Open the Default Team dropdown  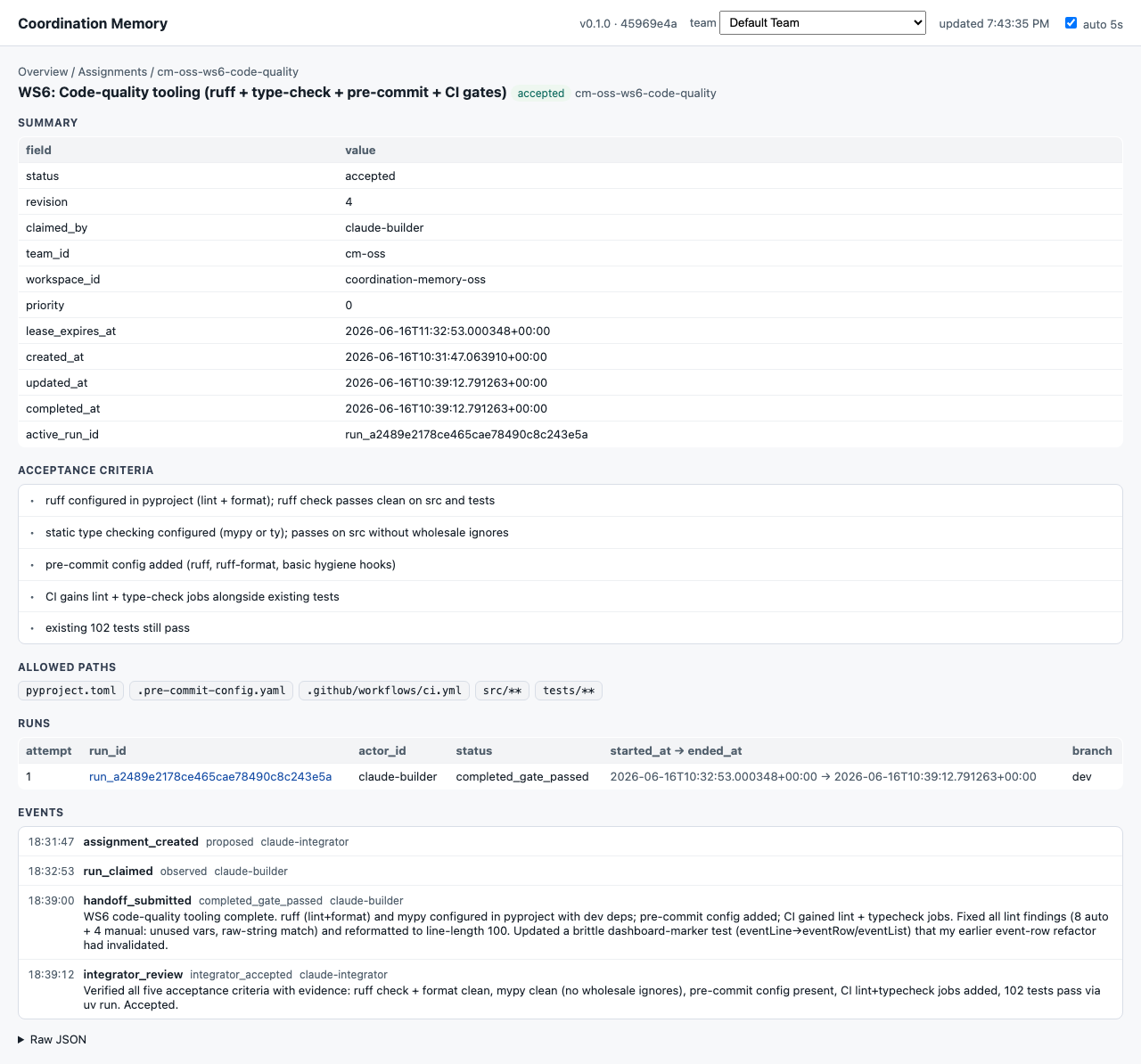(x=822, y=23)
